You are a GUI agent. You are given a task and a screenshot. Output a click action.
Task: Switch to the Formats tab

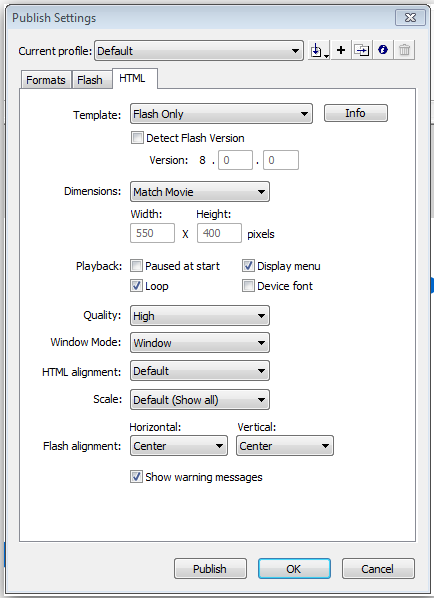coord(46,80)
